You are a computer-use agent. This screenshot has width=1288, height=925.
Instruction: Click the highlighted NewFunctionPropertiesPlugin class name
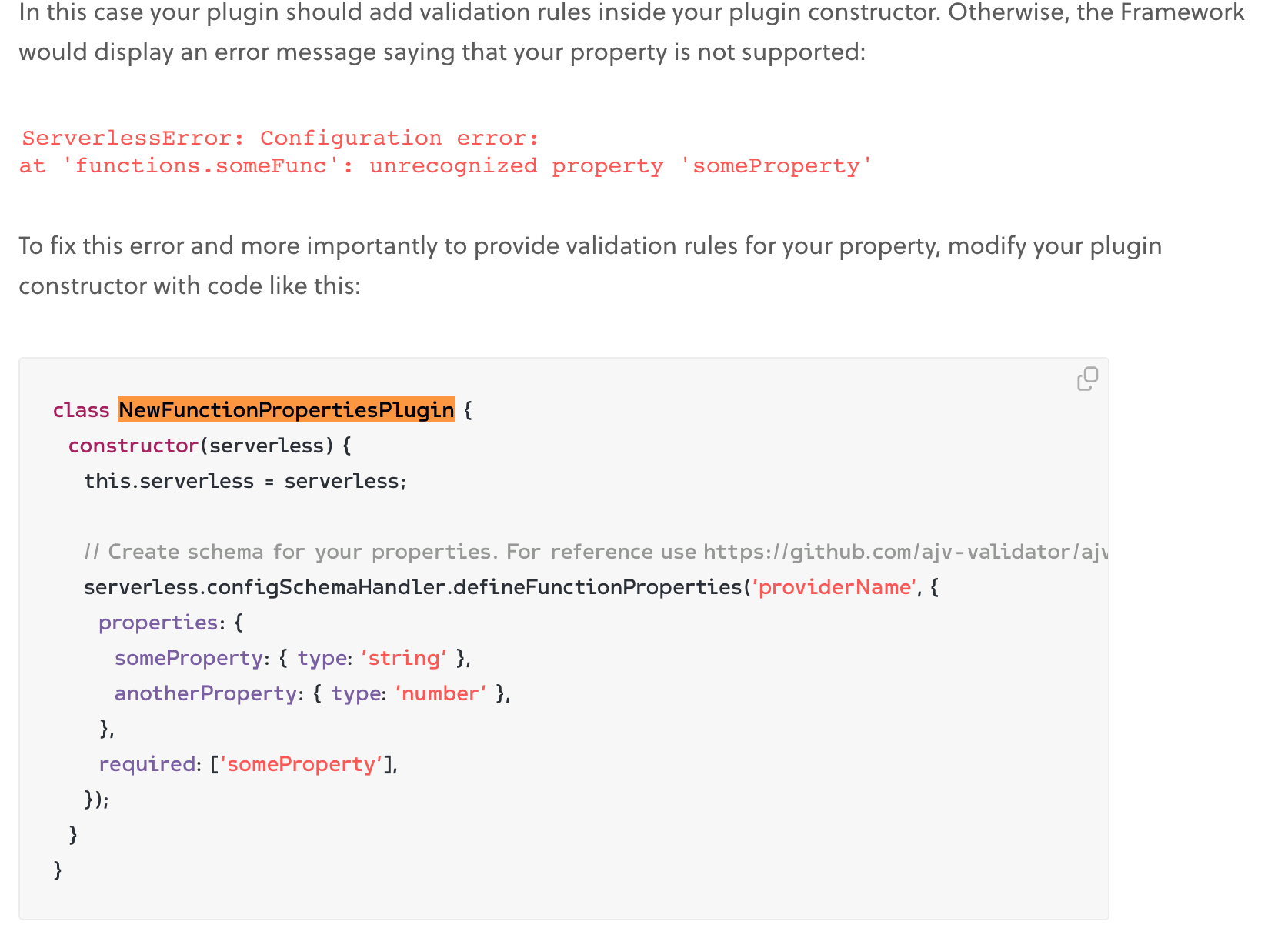tap(287, 409)
